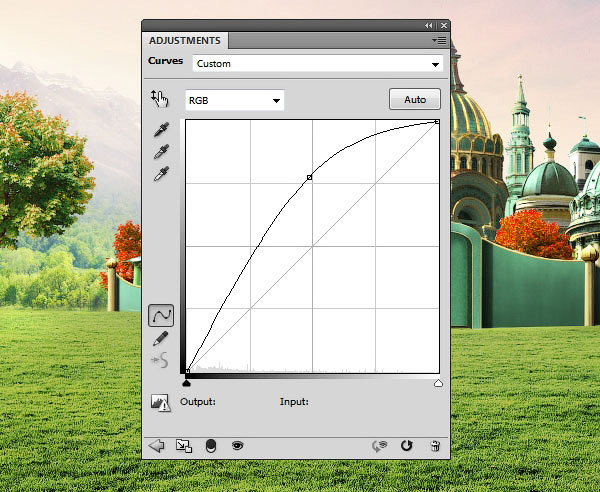Screen dimensions: 600x492
Task: Pick the black point eyedropper
Action: tap(161, 130)
